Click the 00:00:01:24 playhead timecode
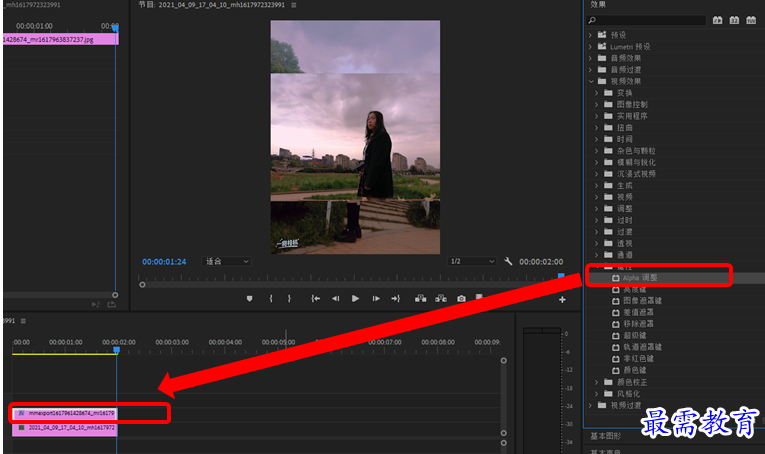The image size is (765, 454). [164, 262]
